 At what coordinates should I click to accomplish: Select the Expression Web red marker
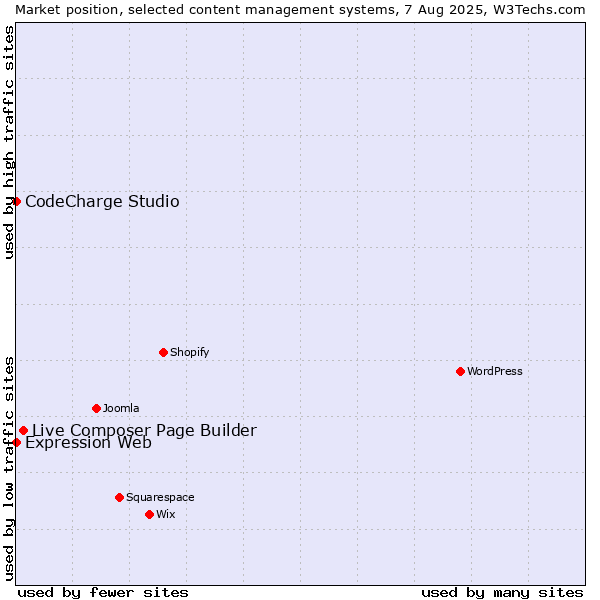16,442
